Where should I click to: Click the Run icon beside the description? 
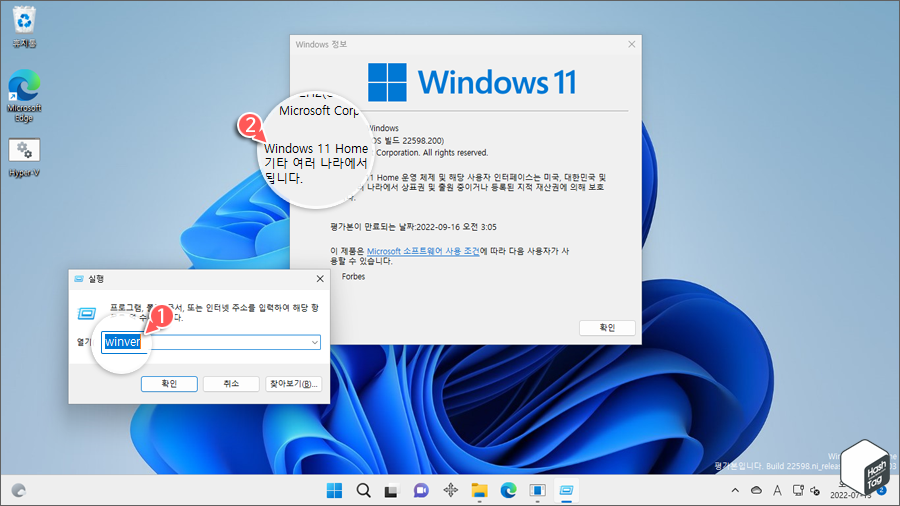(87, 313)
